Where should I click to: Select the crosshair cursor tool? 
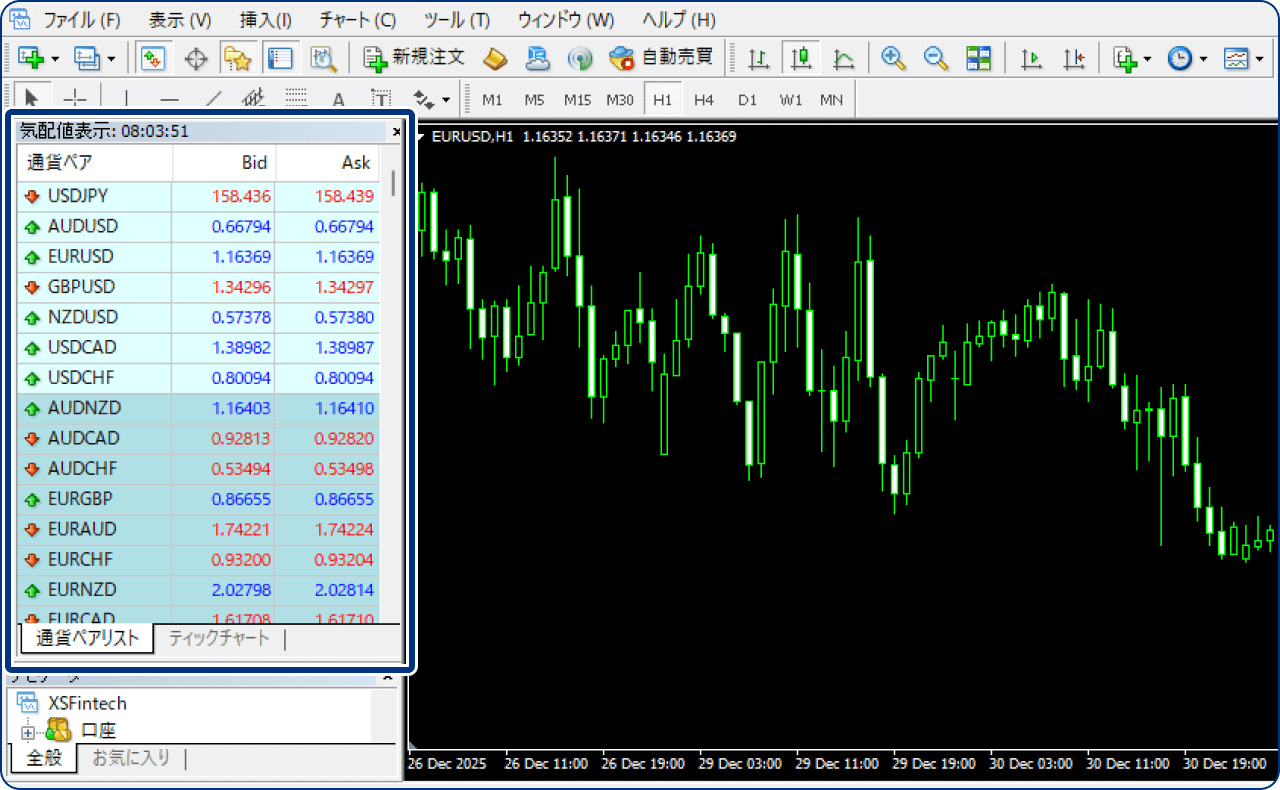pos(75,99)
